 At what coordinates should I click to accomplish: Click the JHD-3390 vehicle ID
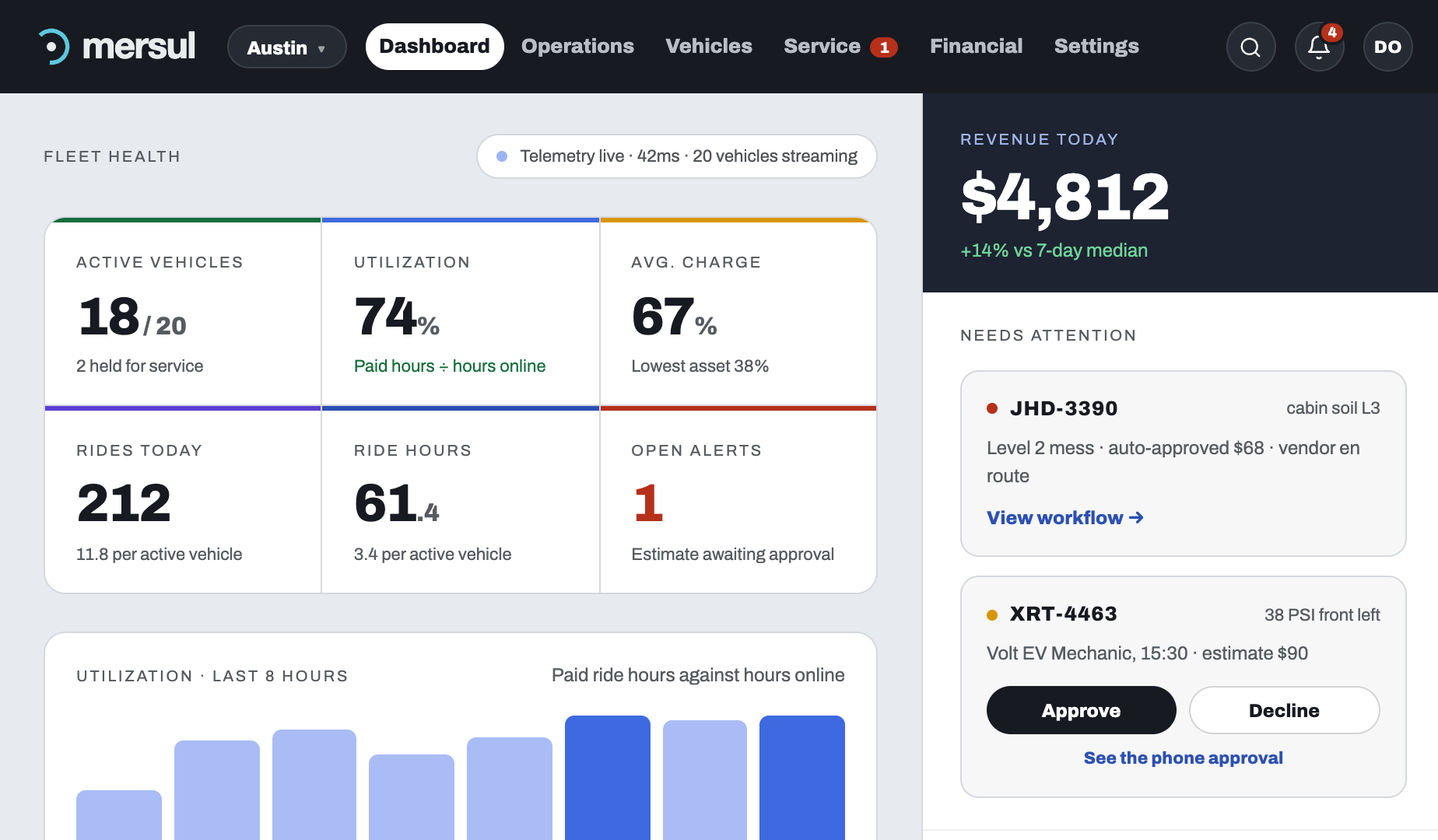pyautogui.click(x=1064, y=408)
